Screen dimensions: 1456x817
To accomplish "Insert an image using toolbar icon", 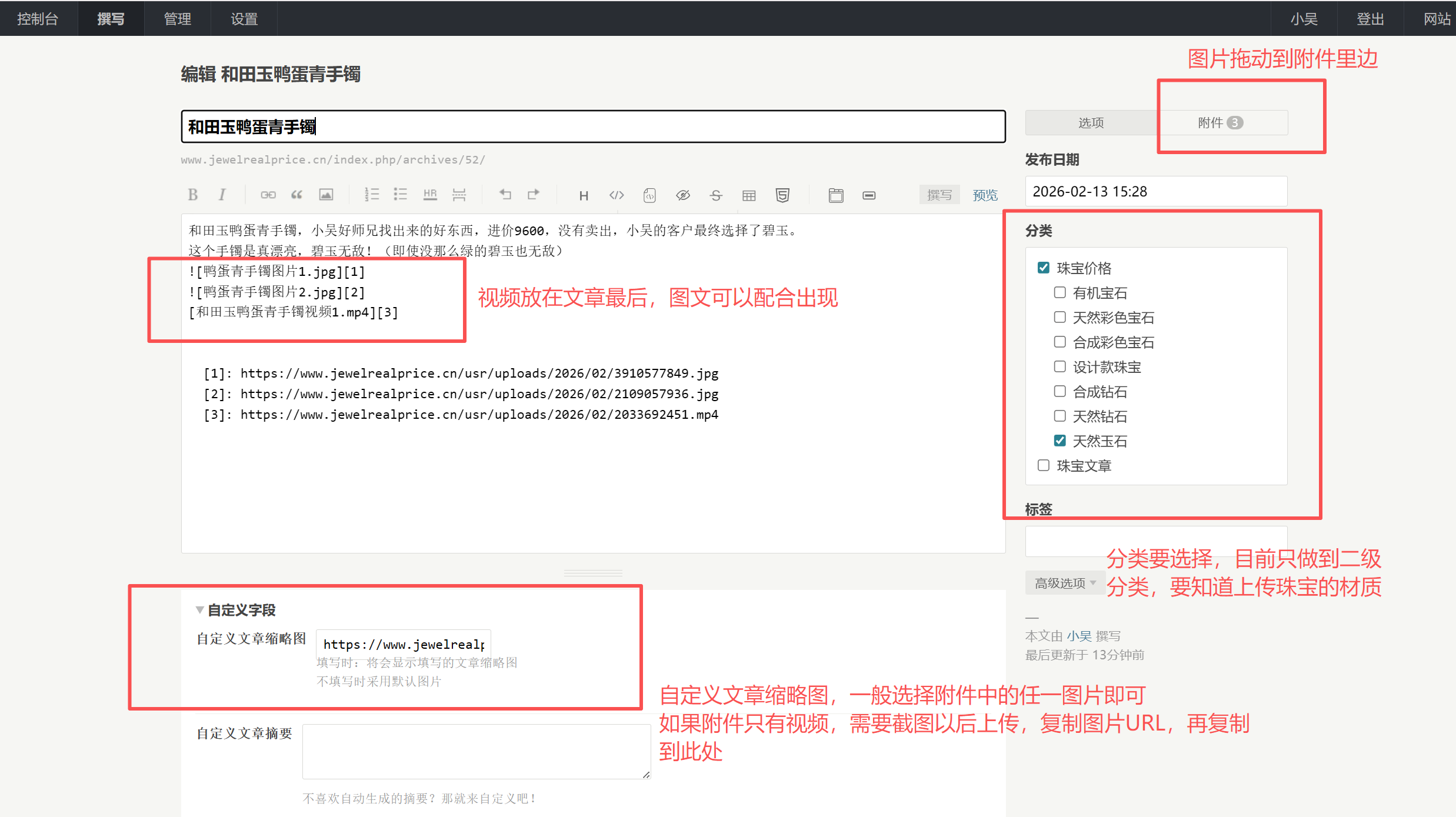I will click(326, 195).
